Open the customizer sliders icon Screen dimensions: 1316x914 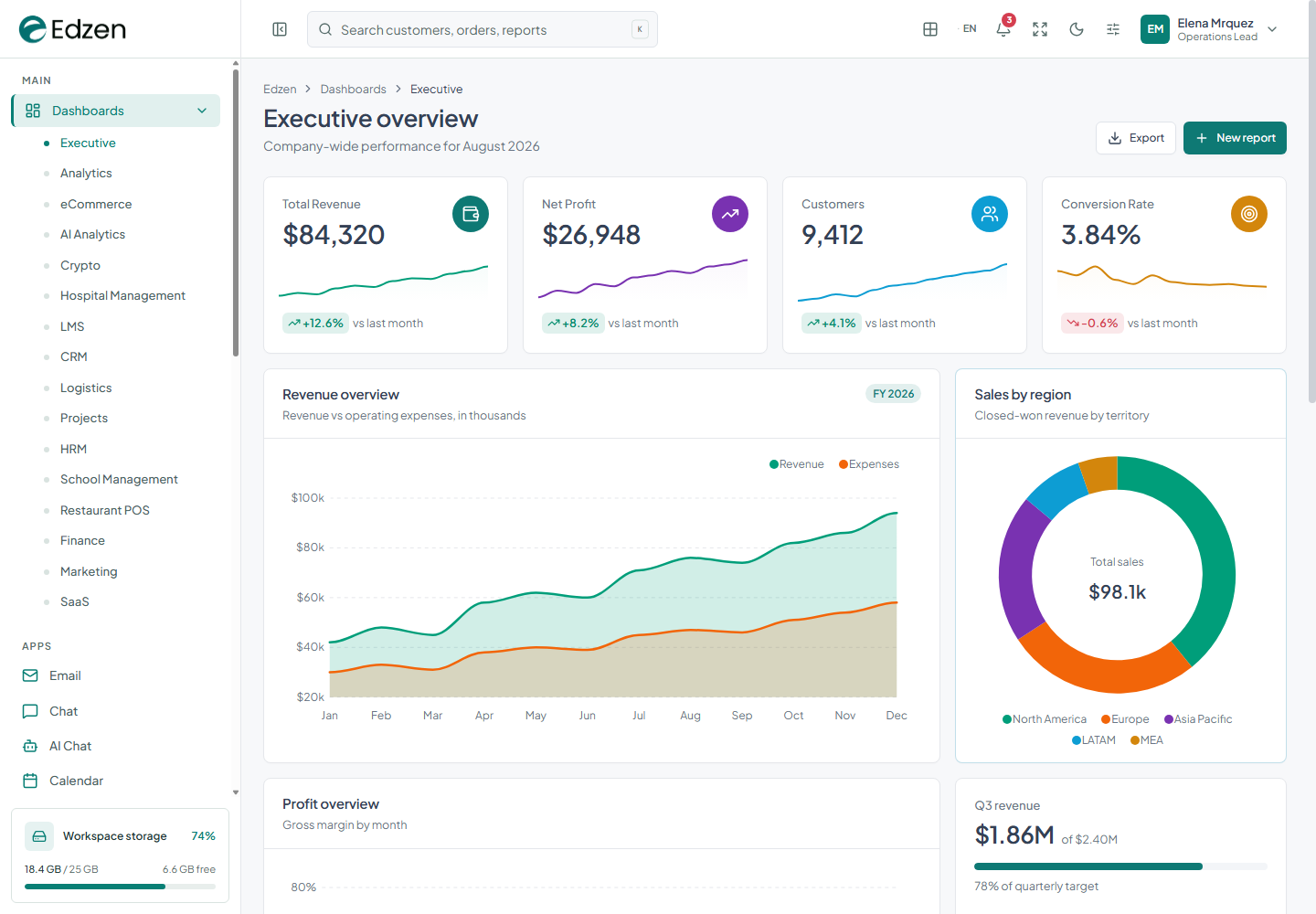(x=1113, y=29)
